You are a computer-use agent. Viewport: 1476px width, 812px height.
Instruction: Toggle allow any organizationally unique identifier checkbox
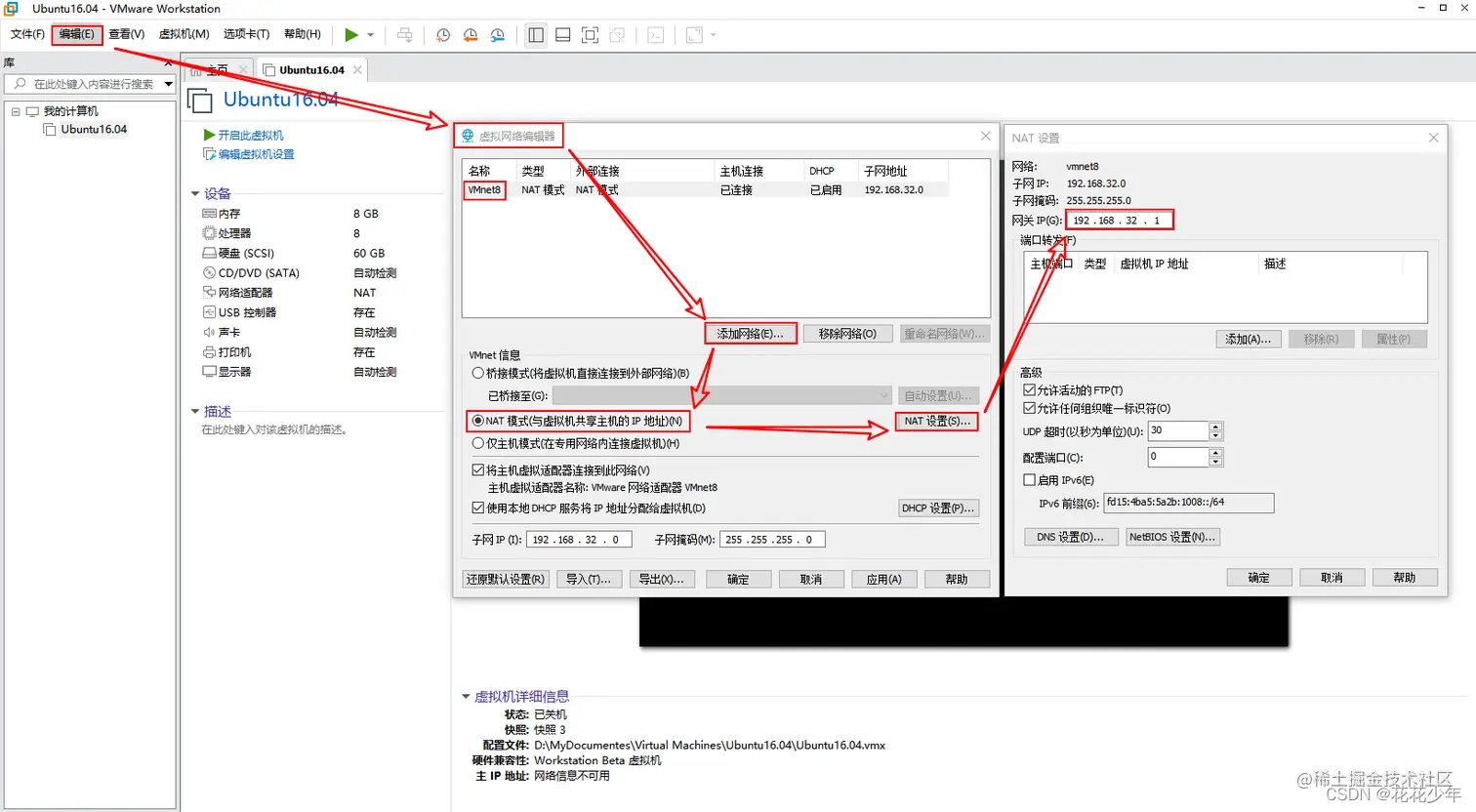click(x=1029, y=408)
